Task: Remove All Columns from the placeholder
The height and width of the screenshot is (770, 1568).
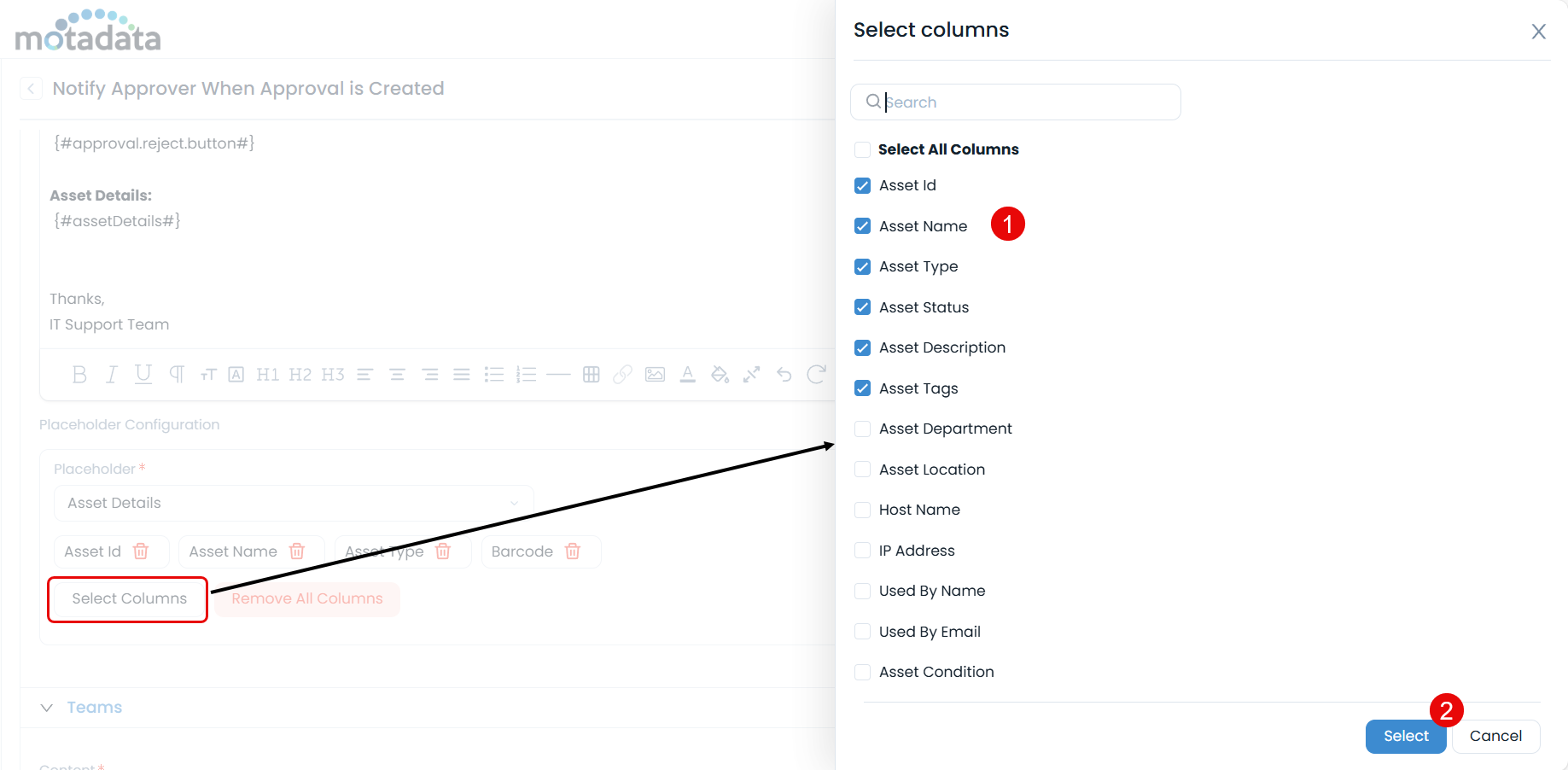Action: pos(306,598)
